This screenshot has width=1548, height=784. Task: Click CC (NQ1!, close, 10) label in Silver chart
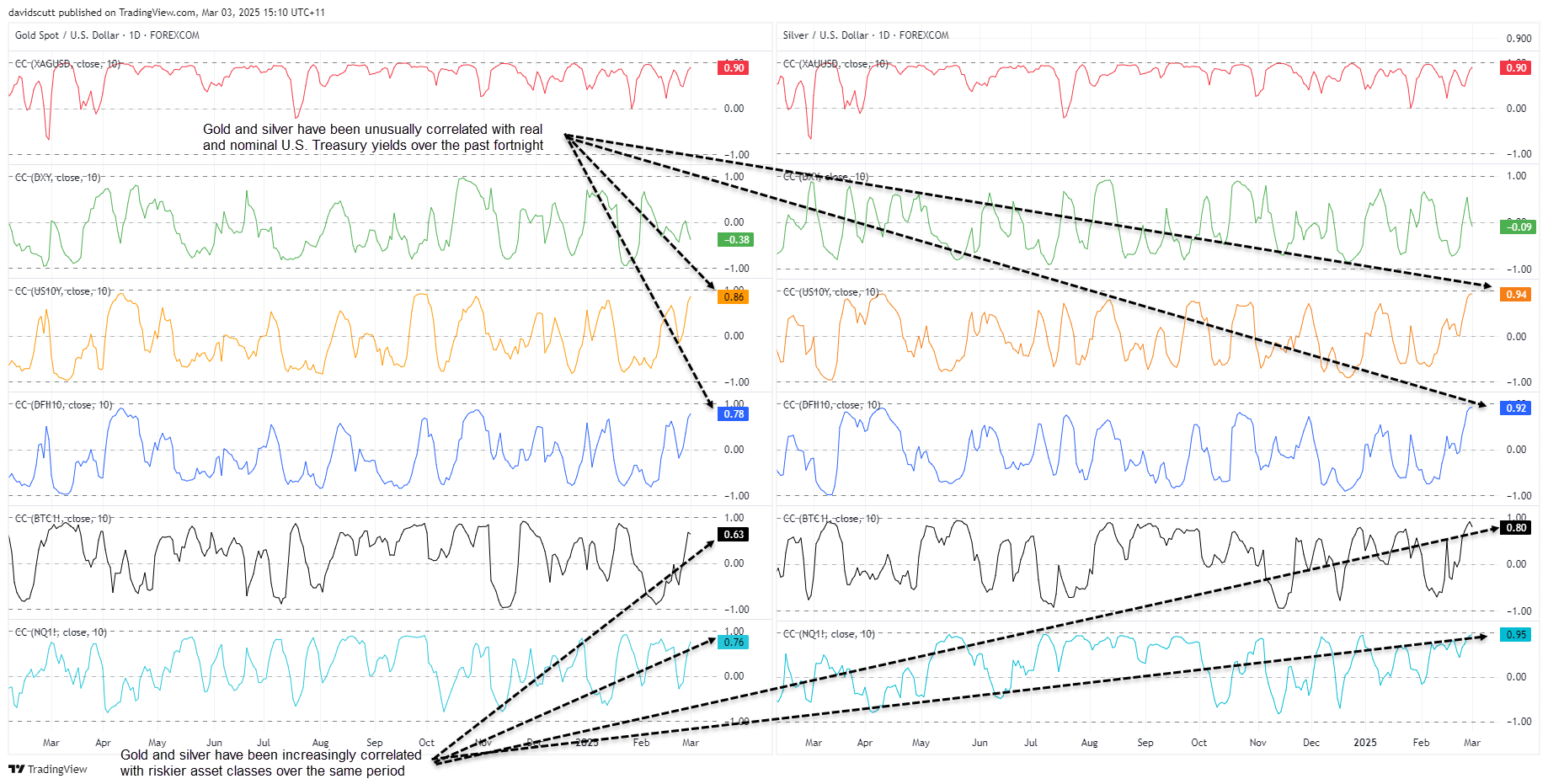pyautogui.click(x=829, y=634)
